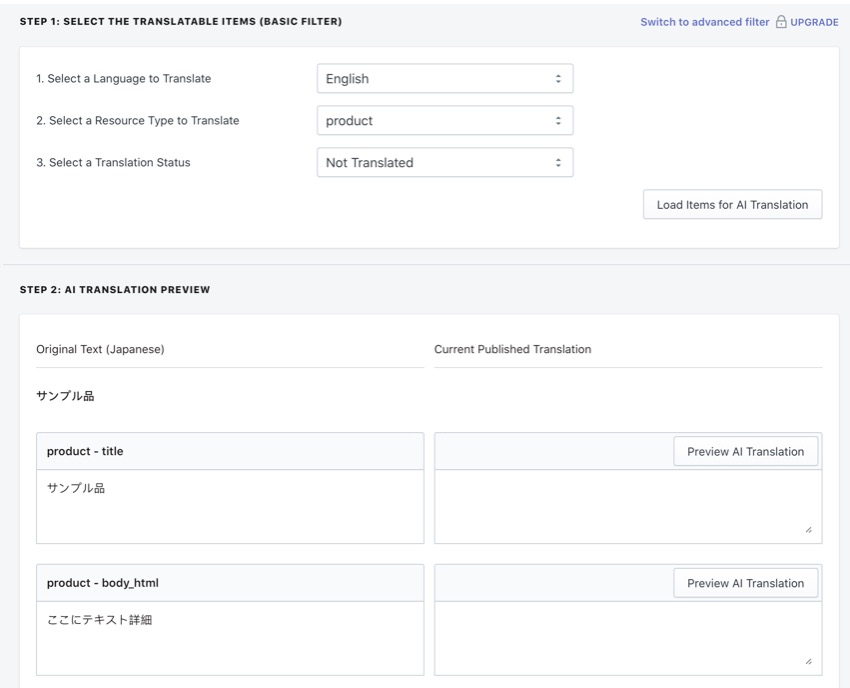Focus the empty title translation text area
Viewport: 850px width, 688px height.
[x=628, y=506]
